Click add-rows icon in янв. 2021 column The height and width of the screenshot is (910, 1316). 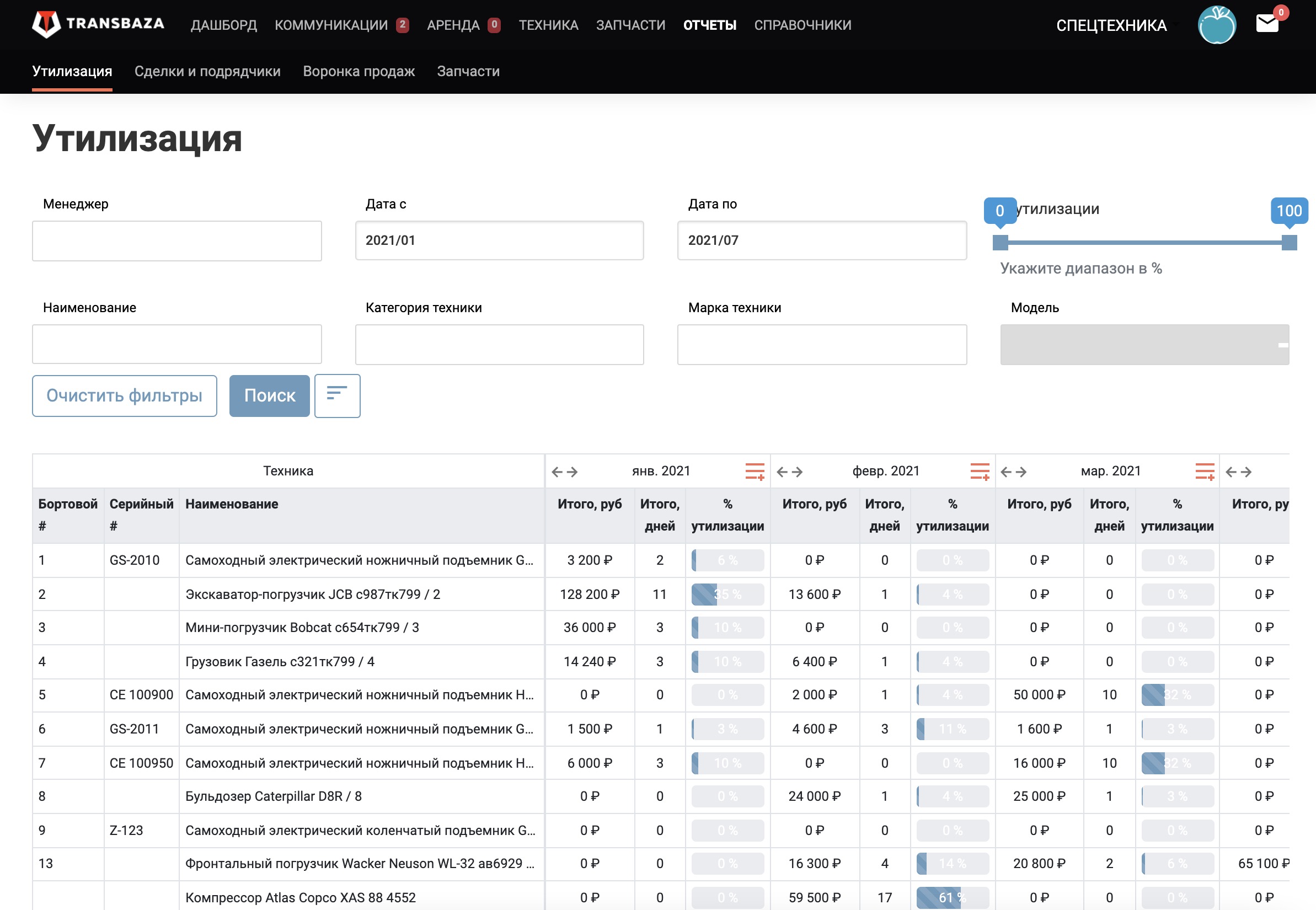click(x=755, y=472)
